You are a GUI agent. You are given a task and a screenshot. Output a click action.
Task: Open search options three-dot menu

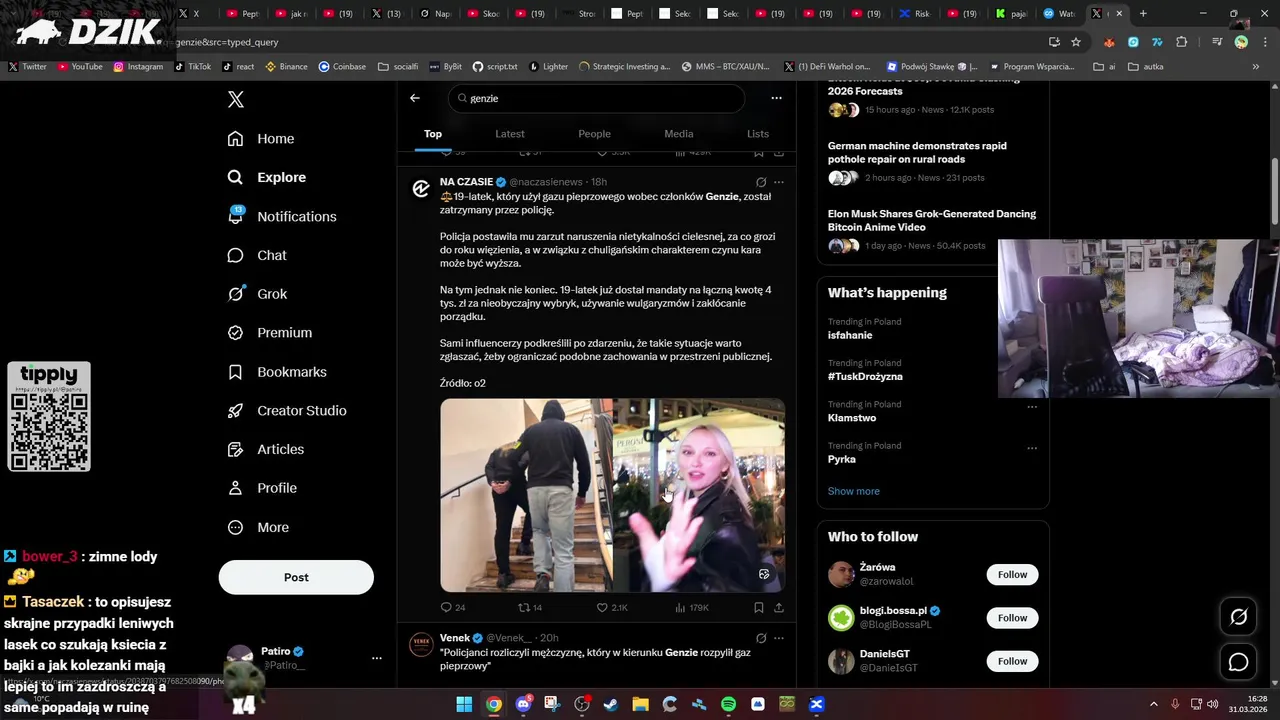click(x=776, y=98)
